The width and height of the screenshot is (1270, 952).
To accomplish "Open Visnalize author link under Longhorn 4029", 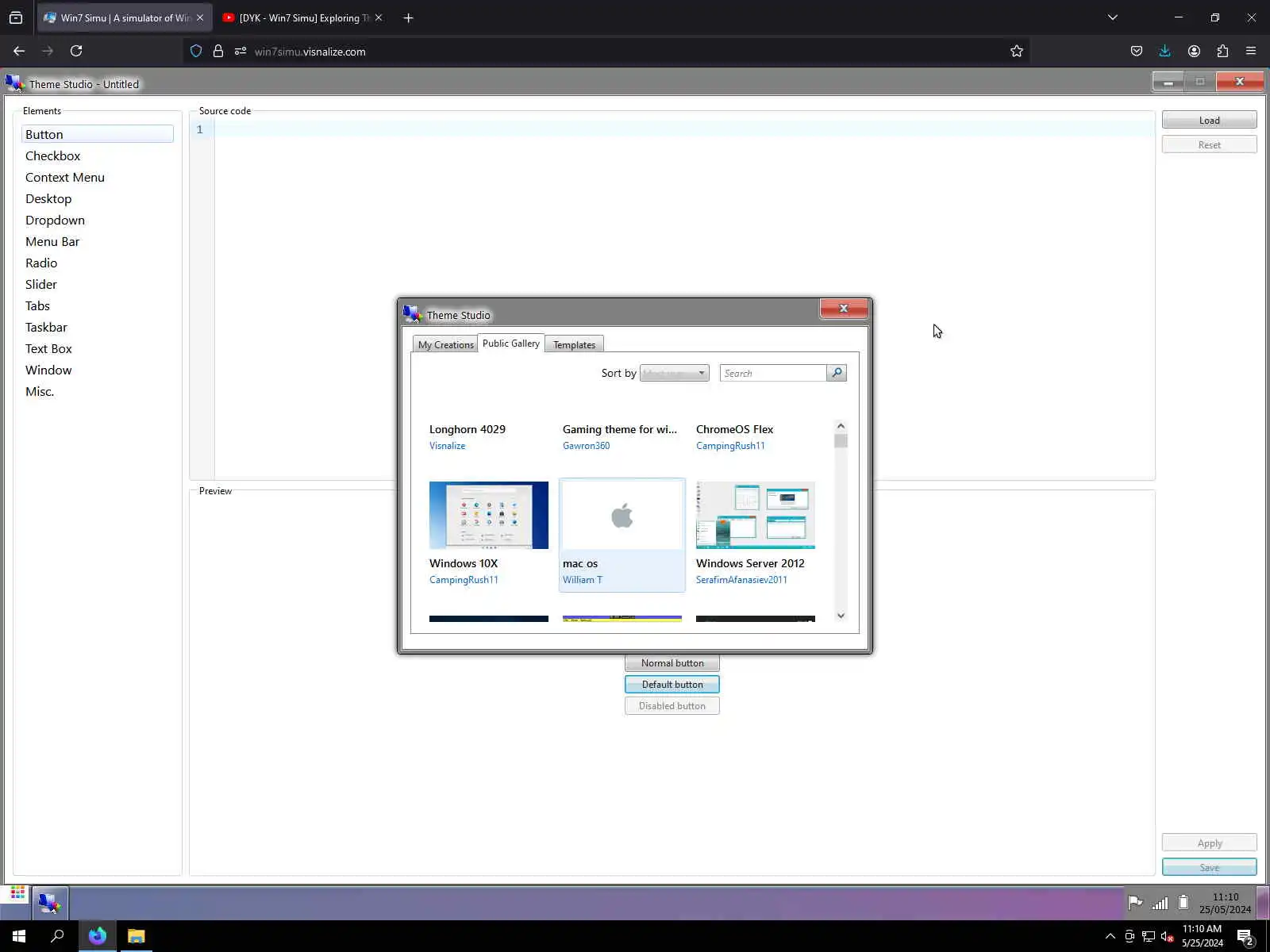I will [x=448, y=446].
